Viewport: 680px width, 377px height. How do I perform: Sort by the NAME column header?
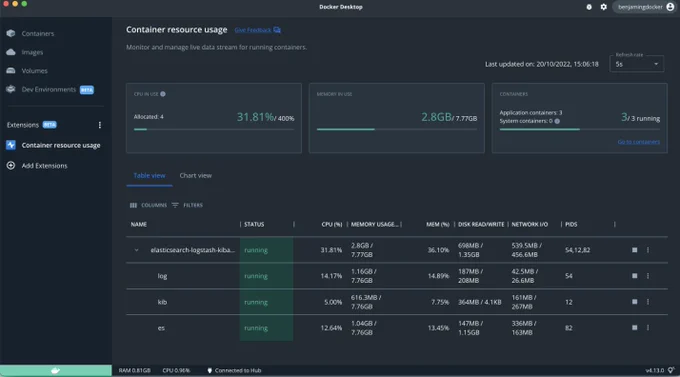pos(139,224)
